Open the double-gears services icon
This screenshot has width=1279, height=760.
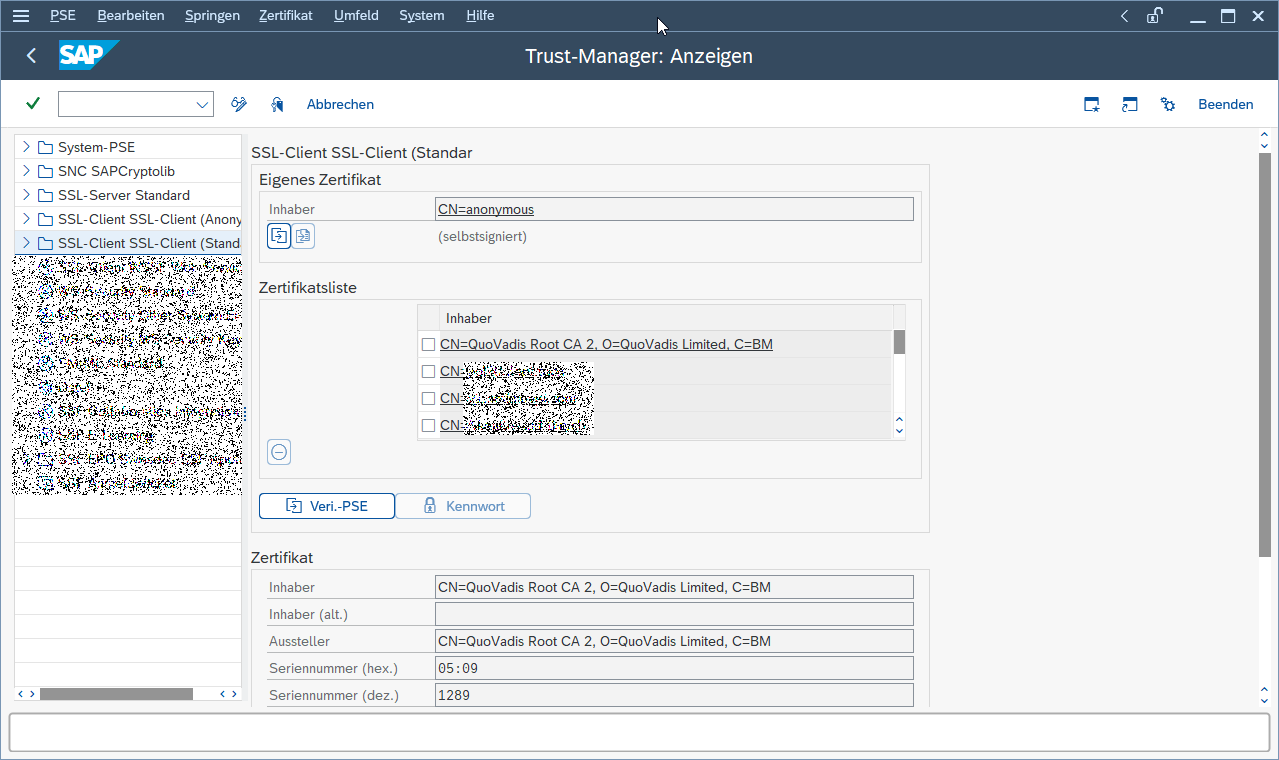point(1167,104)
